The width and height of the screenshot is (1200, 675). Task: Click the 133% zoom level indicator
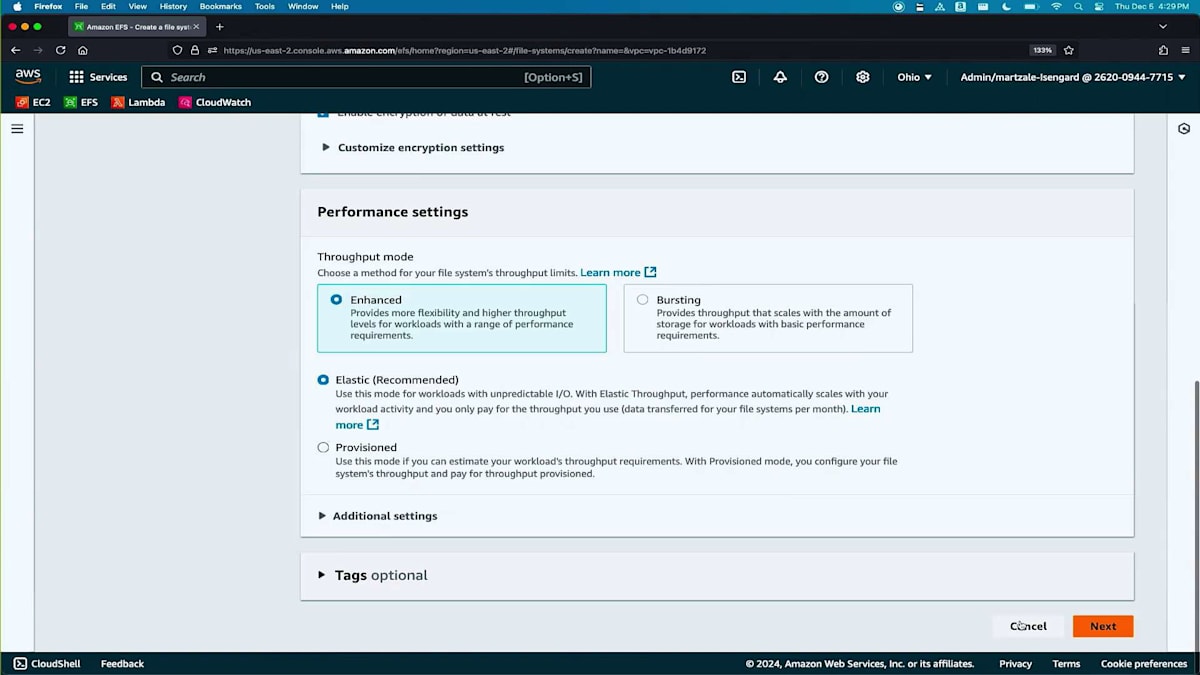coord(1042,50)
